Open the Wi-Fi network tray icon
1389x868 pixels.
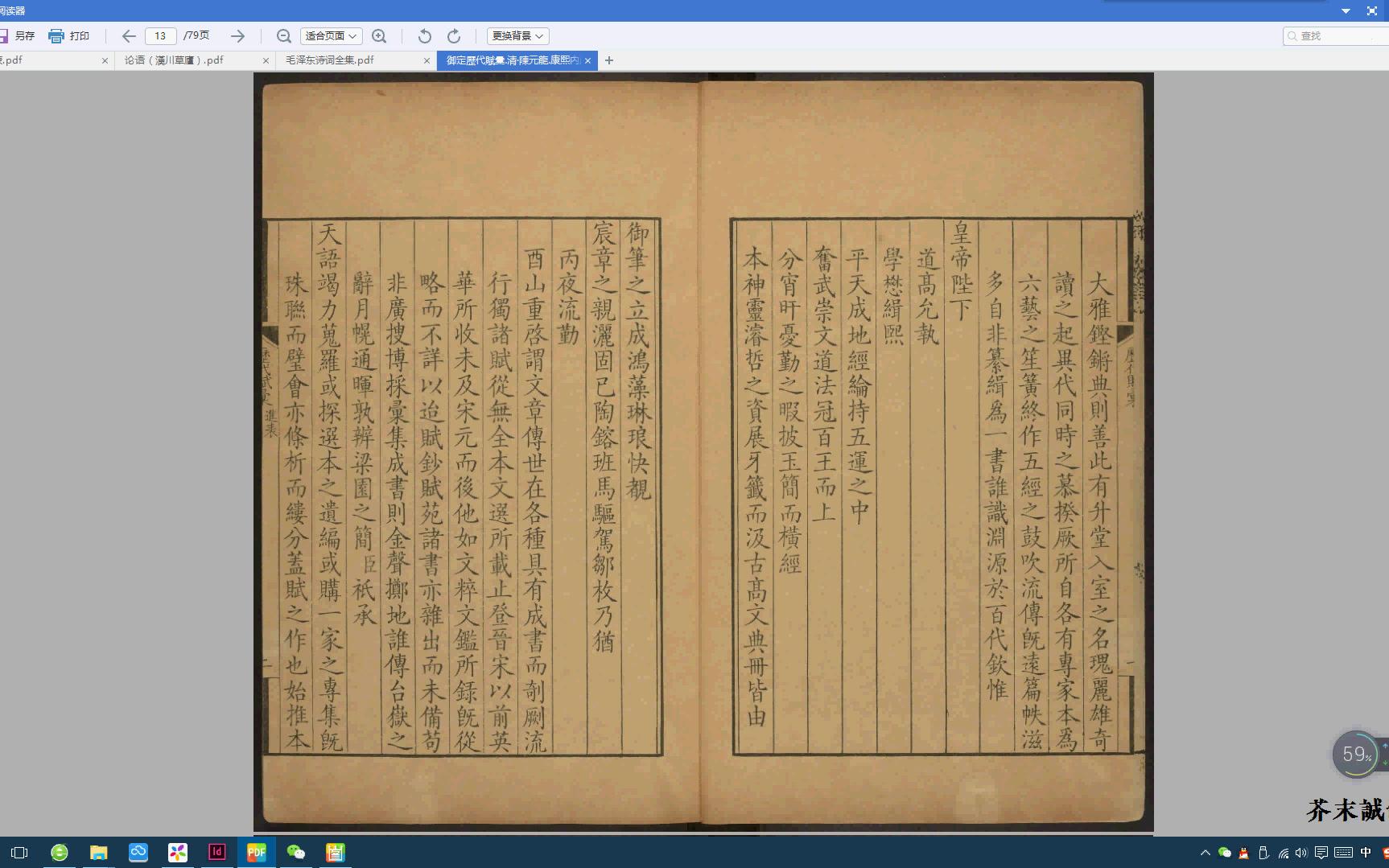tap(1284, 853)
